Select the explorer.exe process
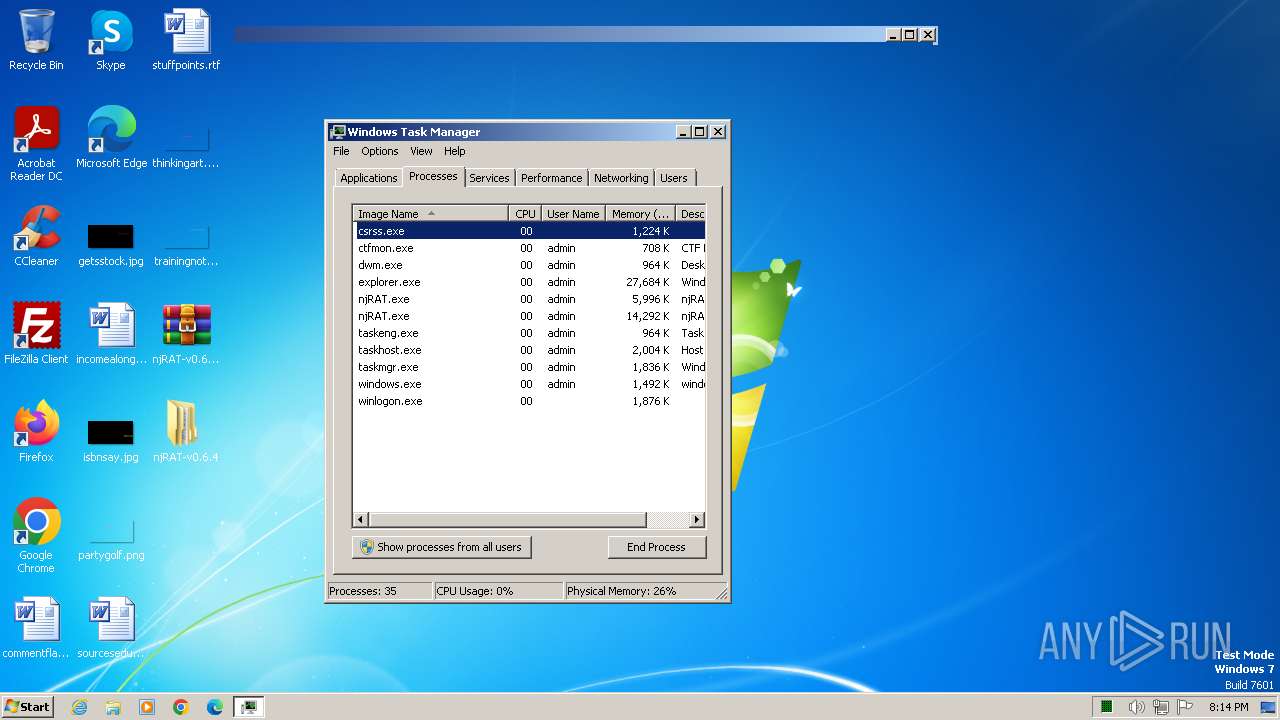This screenshot has height=720, width=1280. tap(529, 282)
